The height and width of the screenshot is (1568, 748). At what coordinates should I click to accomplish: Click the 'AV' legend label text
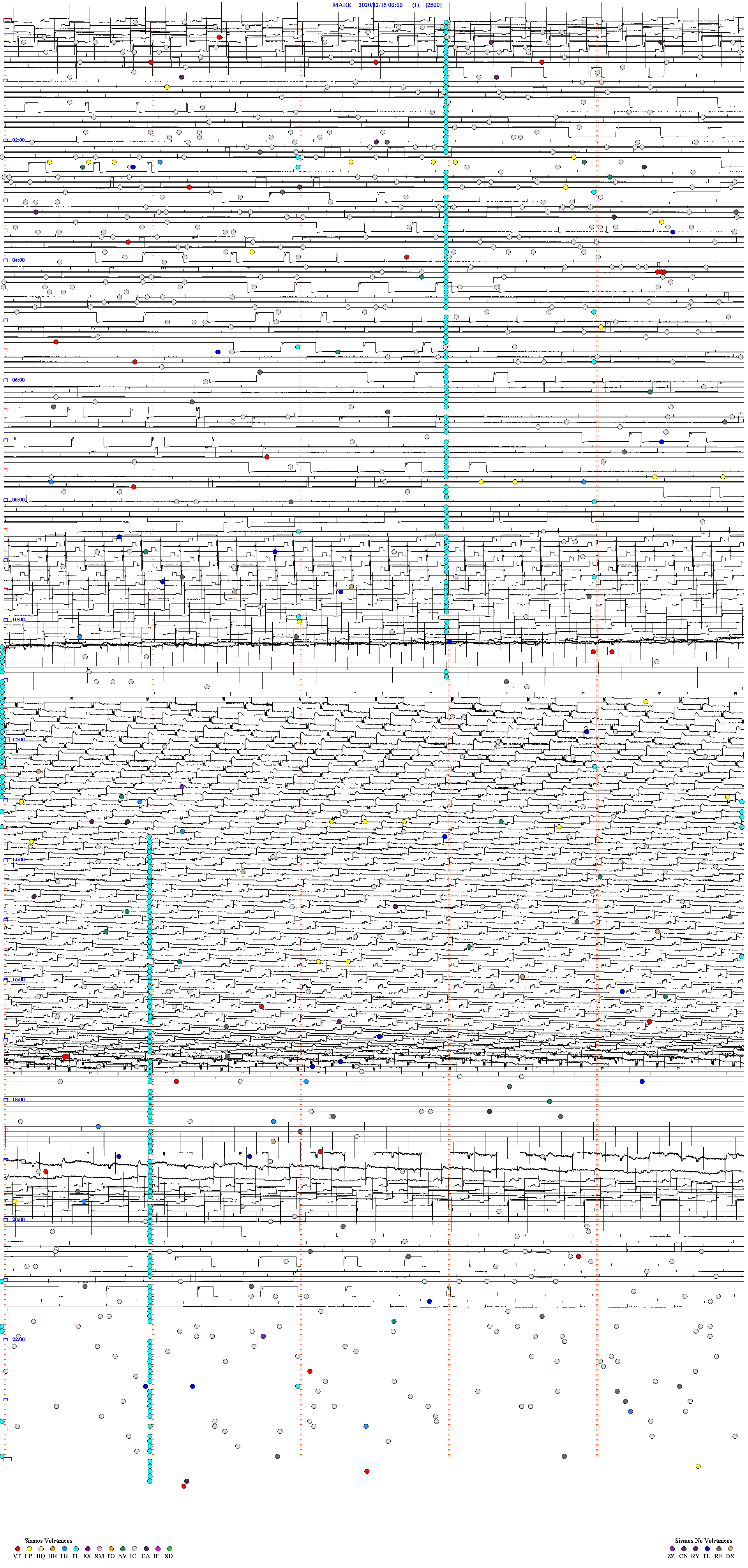pyautogui.click(x=122, y=1556)
